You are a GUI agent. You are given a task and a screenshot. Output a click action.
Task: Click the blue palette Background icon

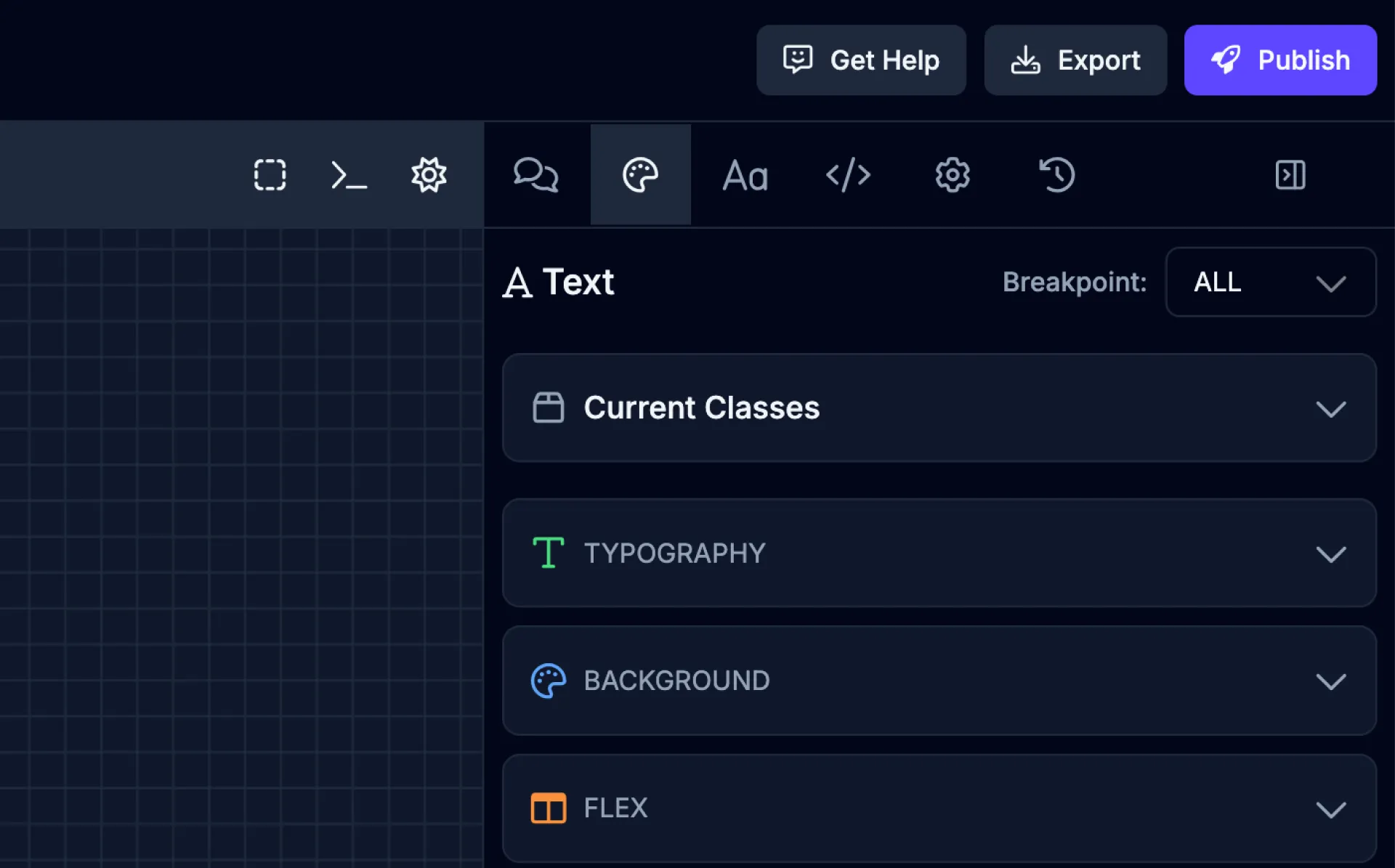pos(548,681)
